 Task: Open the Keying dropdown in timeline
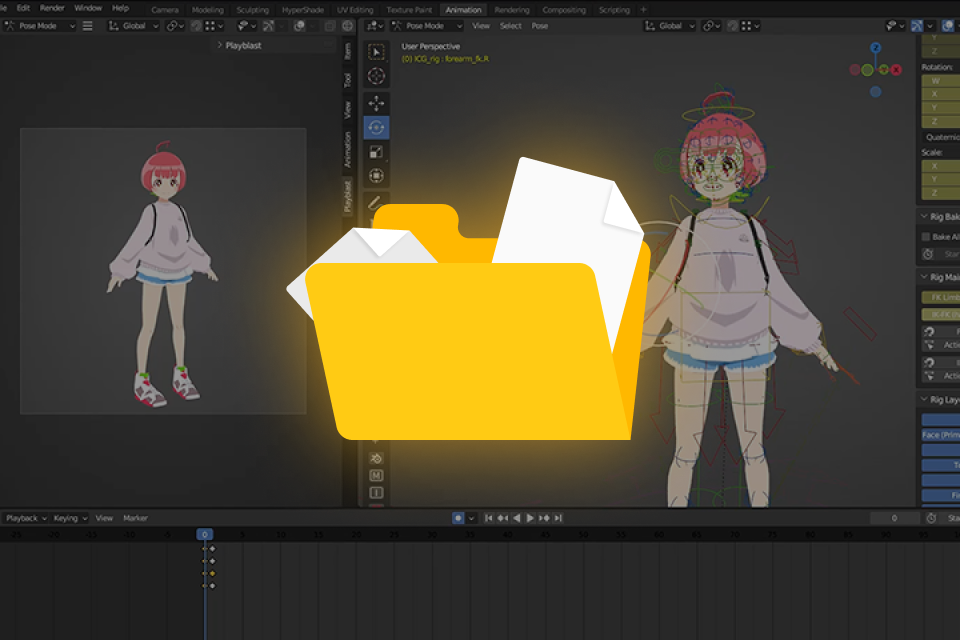[70, 518]
